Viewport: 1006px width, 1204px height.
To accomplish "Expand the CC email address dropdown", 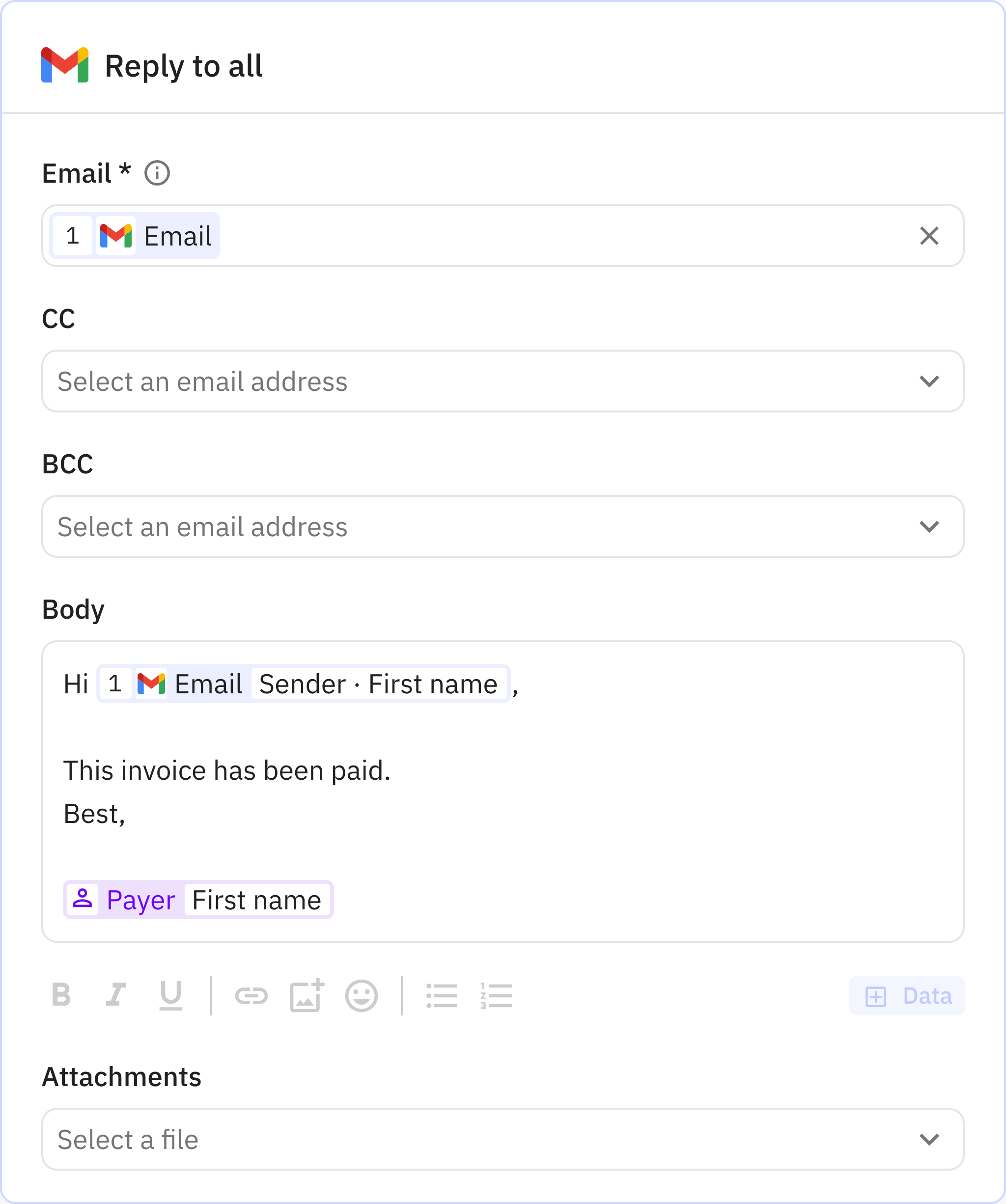I will (930, 381).
